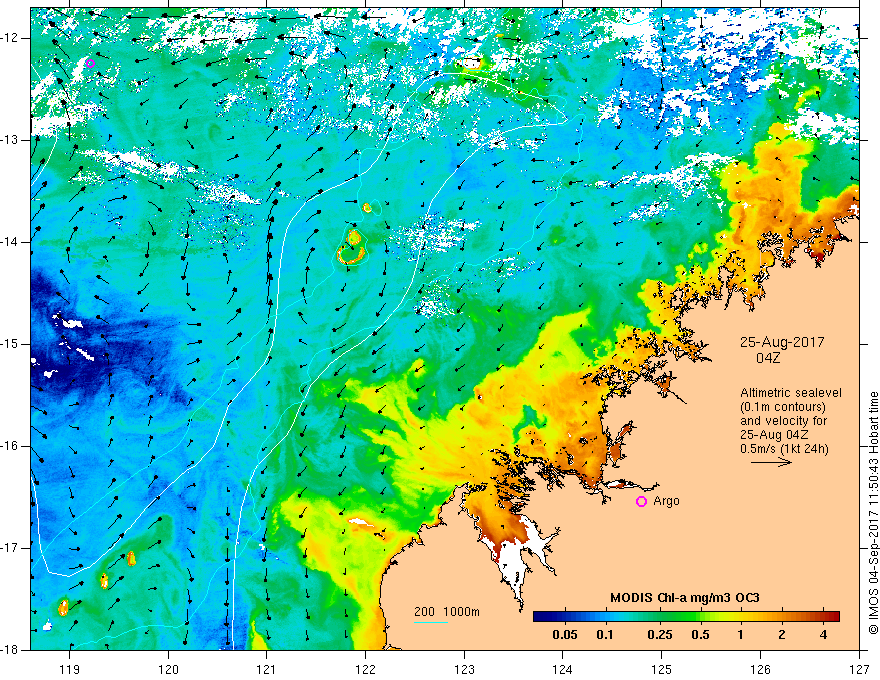
Task: Click the "(0.1m contours)" caption line
Action: point(783,407)
